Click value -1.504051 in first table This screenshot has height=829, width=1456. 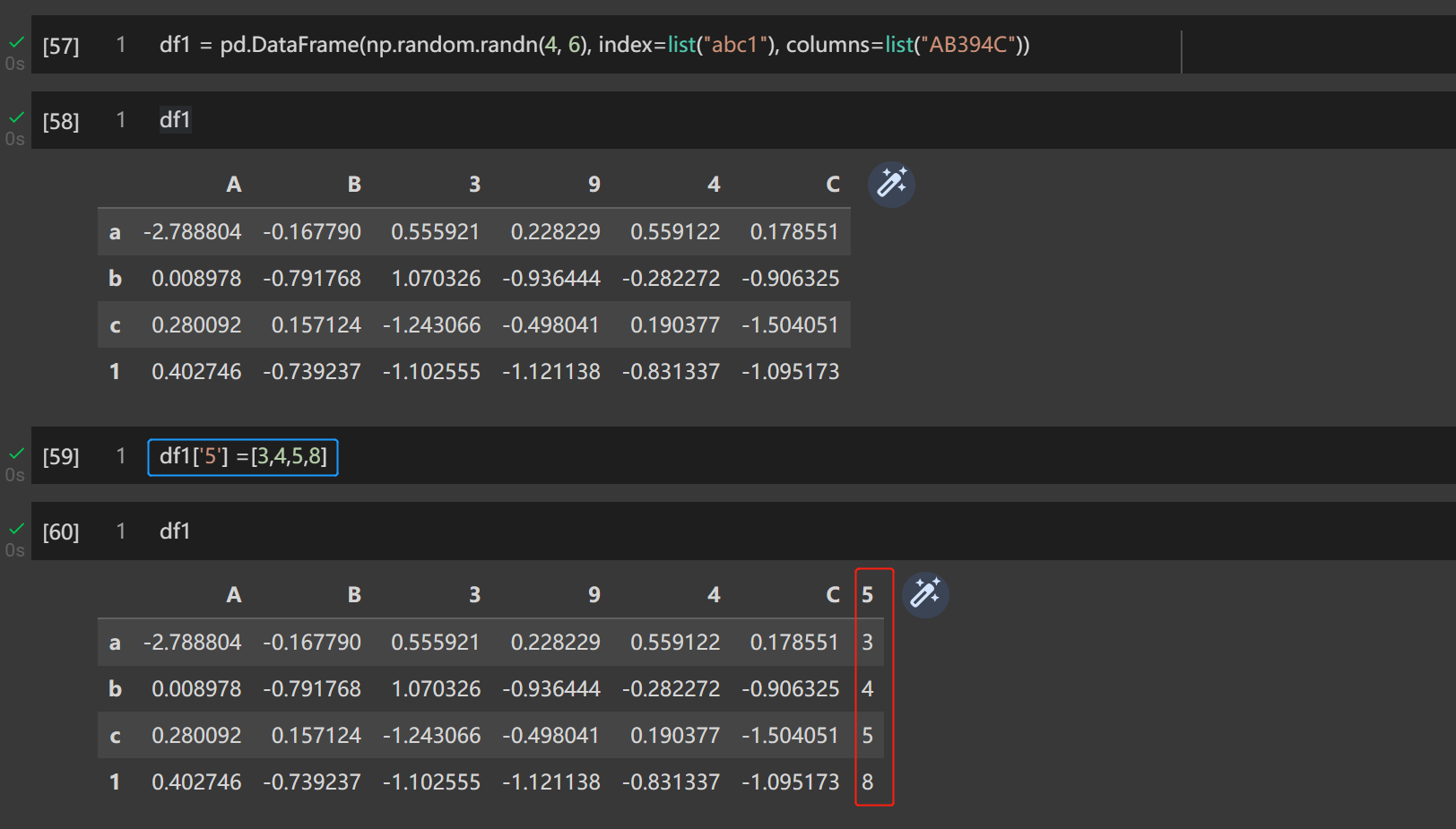tap(790, 325)
